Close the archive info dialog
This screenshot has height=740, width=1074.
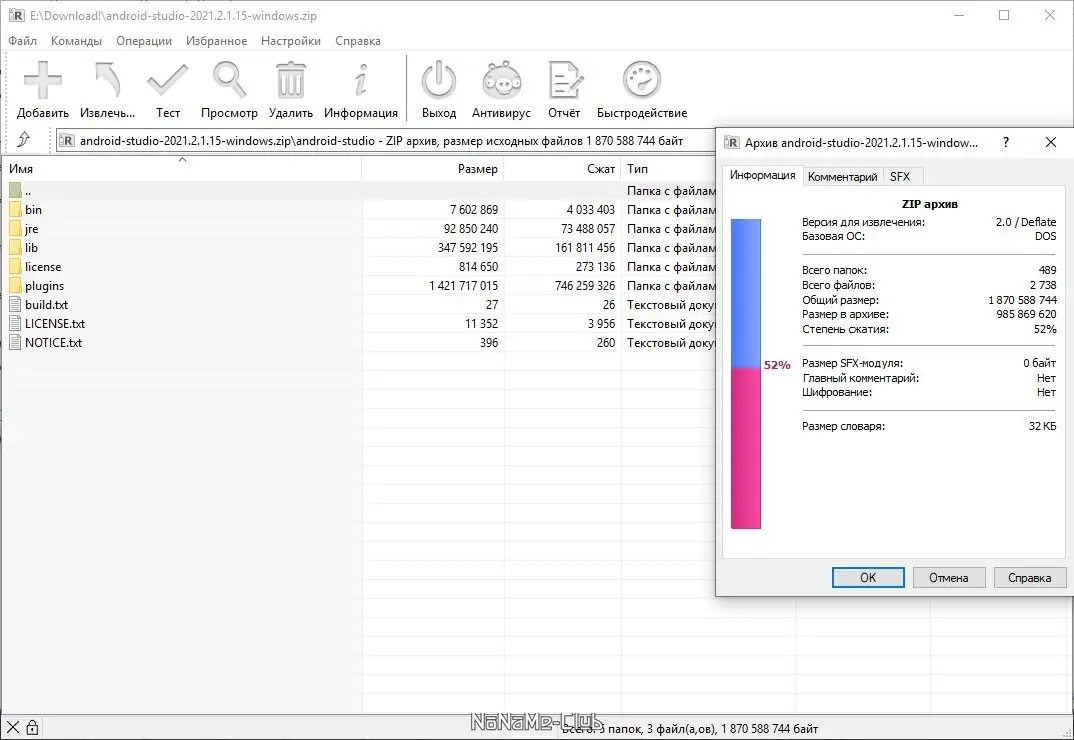tap(1051, 142)
